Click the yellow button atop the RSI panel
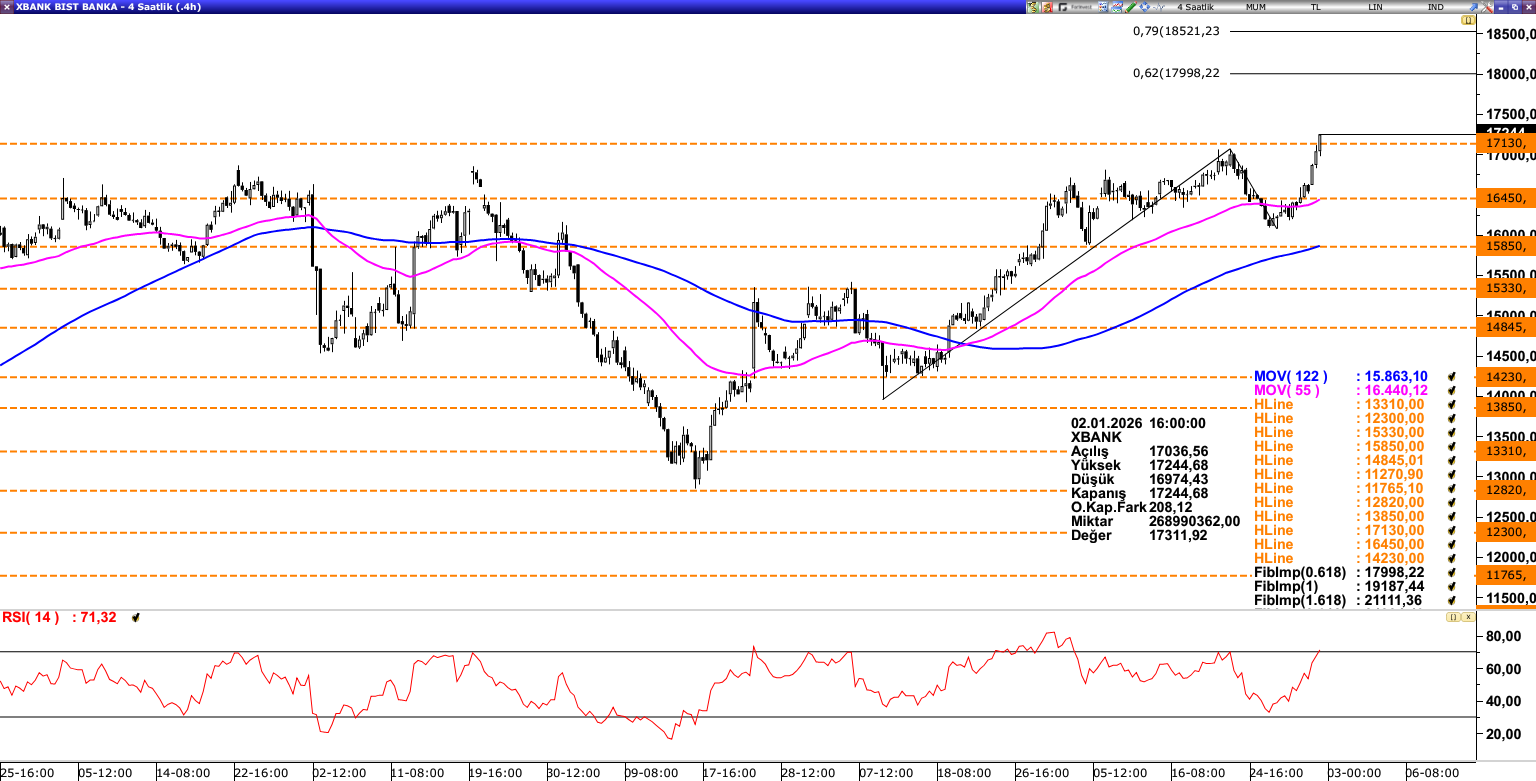 [1453, 618]
